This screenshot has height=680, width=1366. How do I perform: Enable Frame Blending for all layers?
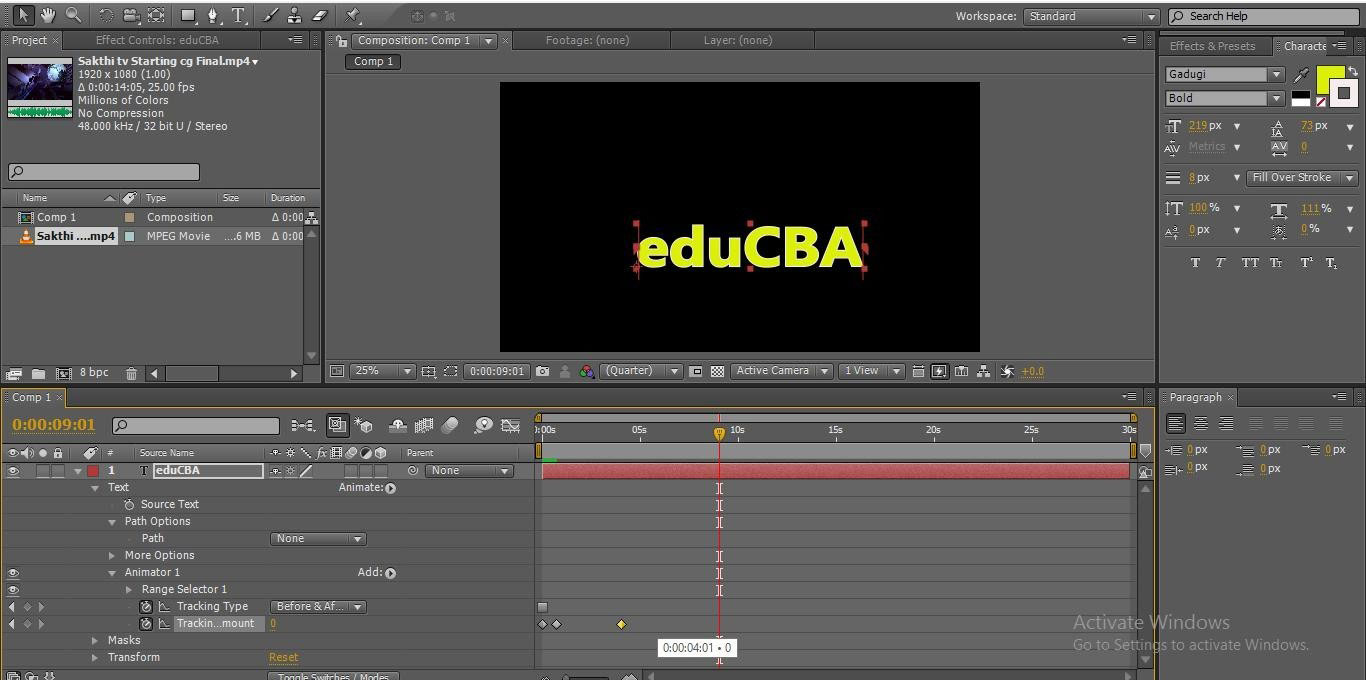(x=424, y=425)
